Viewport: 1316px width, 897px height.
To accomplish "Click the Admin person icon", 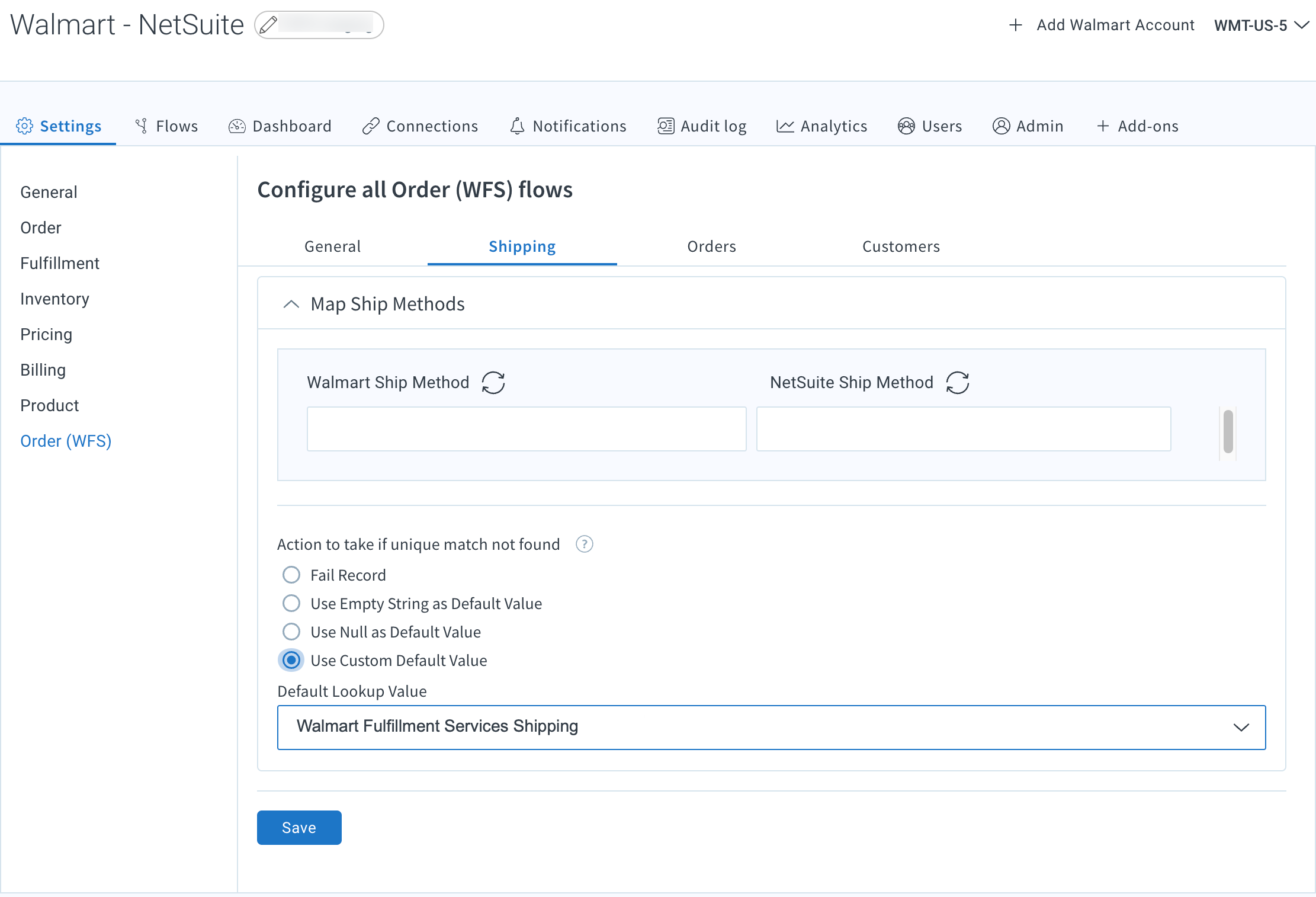I will 1001,126.
